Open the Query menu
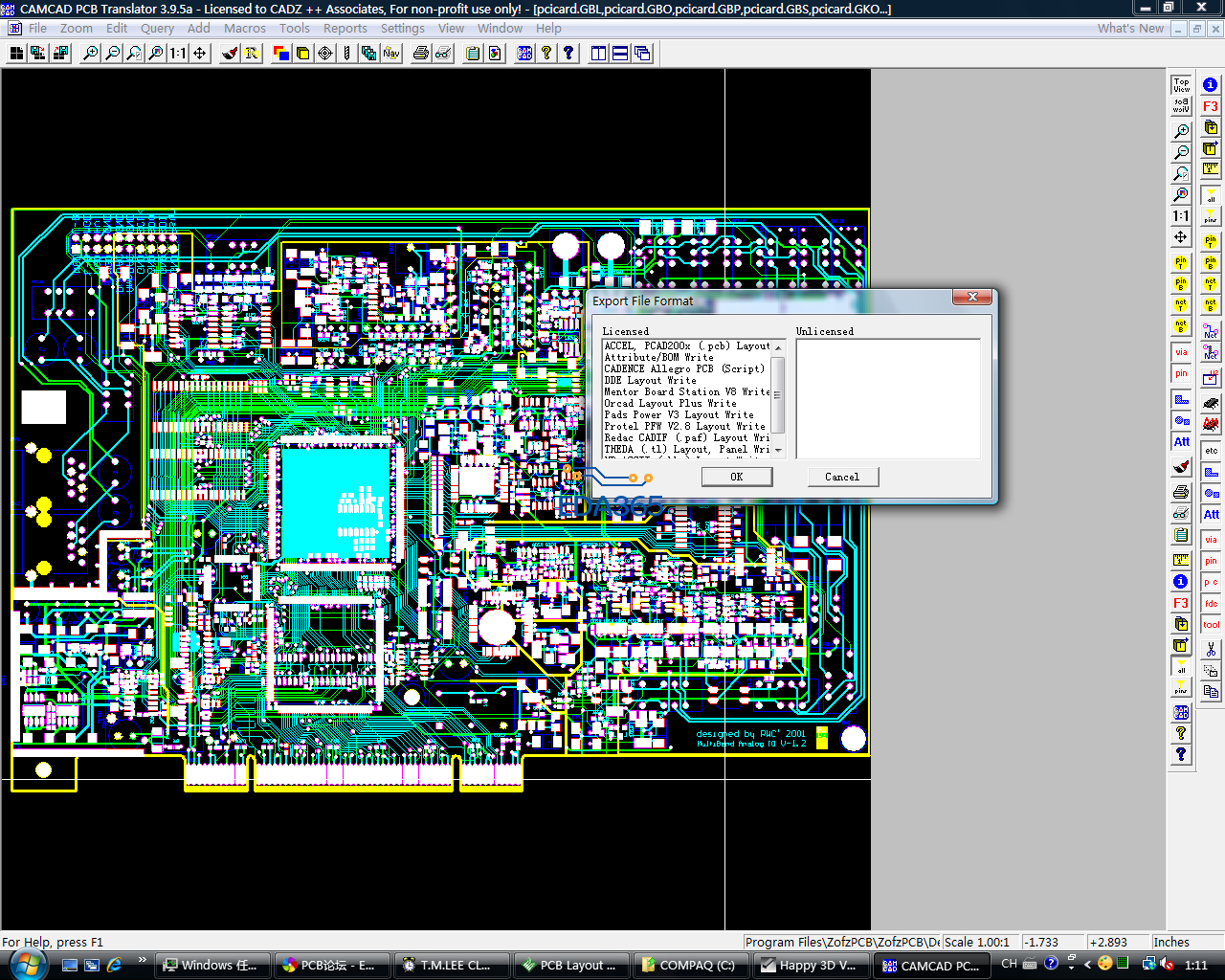This screenshot has width=1225, height=980. pos(157,29)
